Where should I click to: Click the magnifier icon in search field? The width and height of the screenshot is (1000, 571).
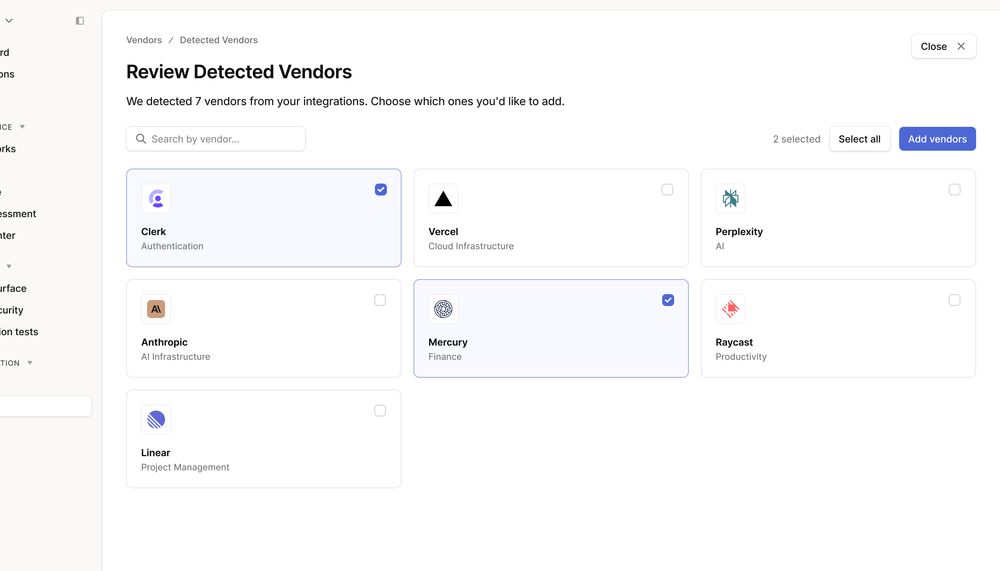click(x=141, y=138)
